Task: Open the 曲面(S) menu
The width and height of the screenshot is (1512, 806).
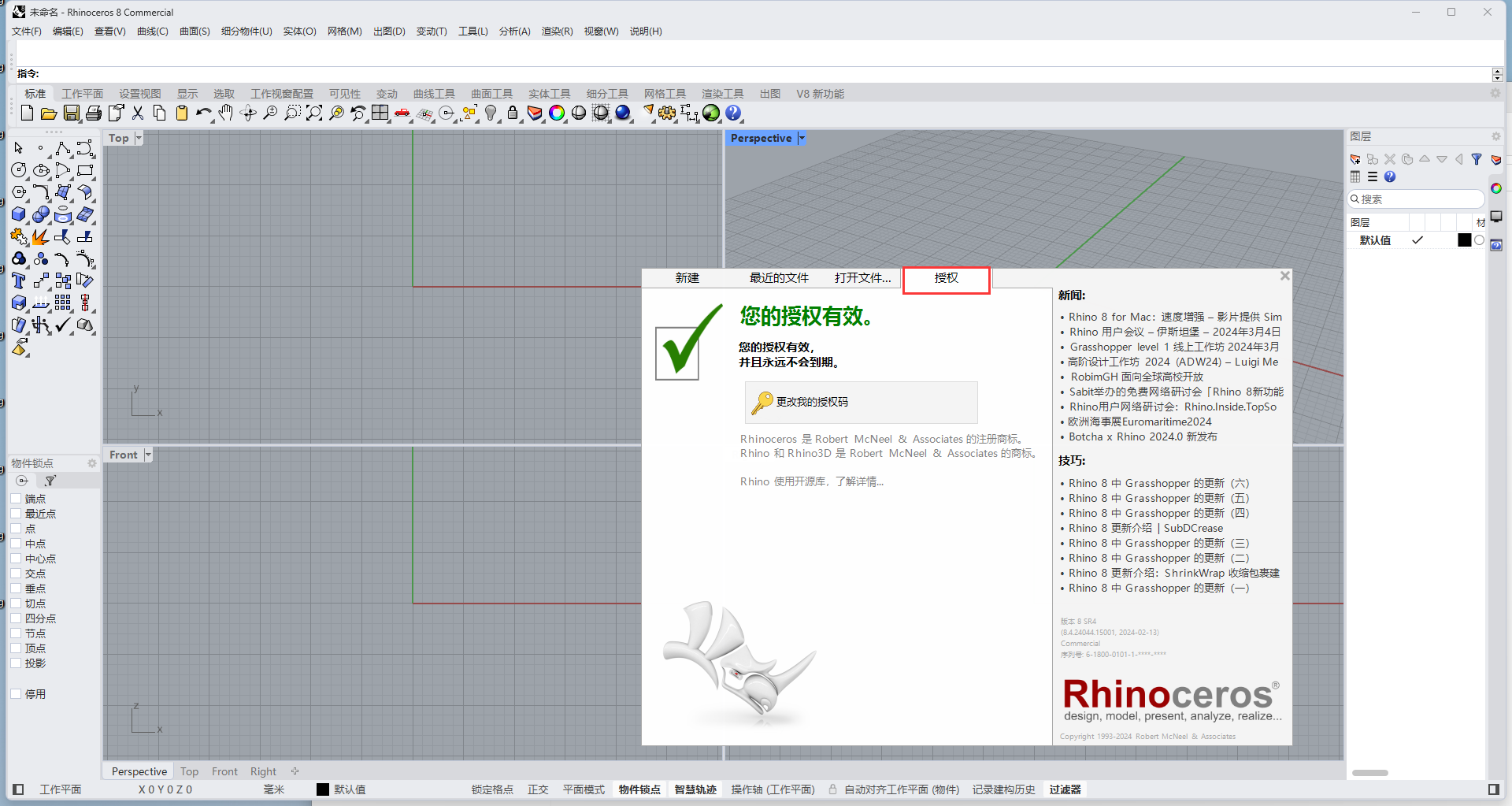Action: click(195, 32)
